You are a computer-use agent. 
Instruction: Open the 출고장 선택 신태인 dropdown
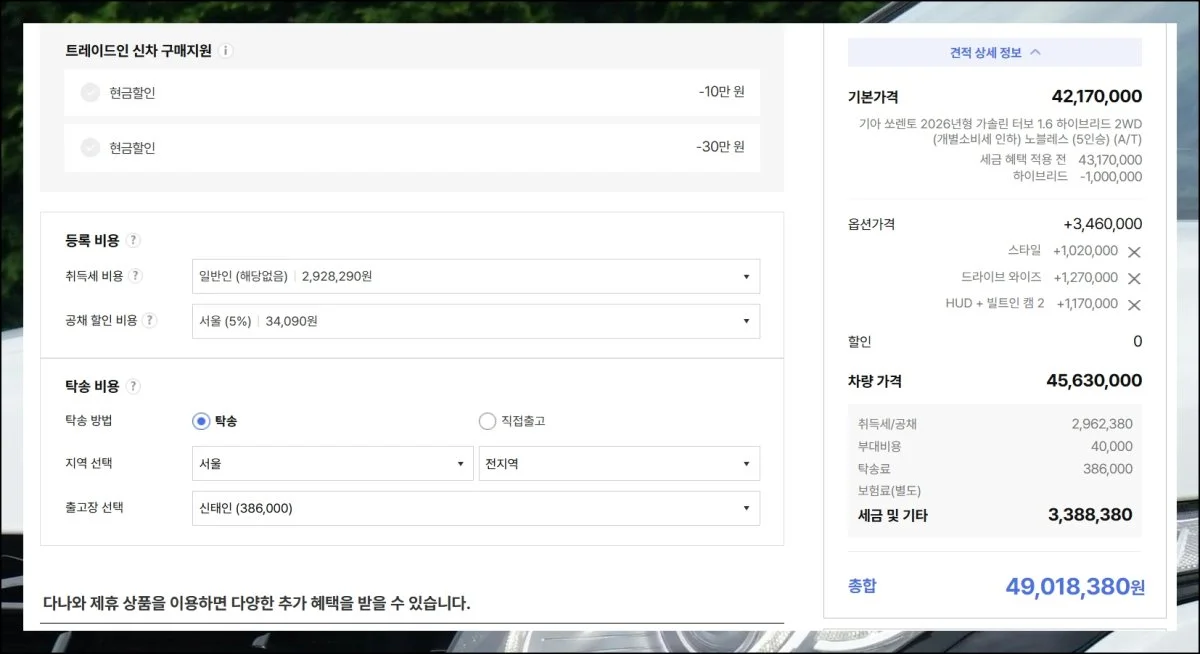pyautogui.click(x=475, y=509)
